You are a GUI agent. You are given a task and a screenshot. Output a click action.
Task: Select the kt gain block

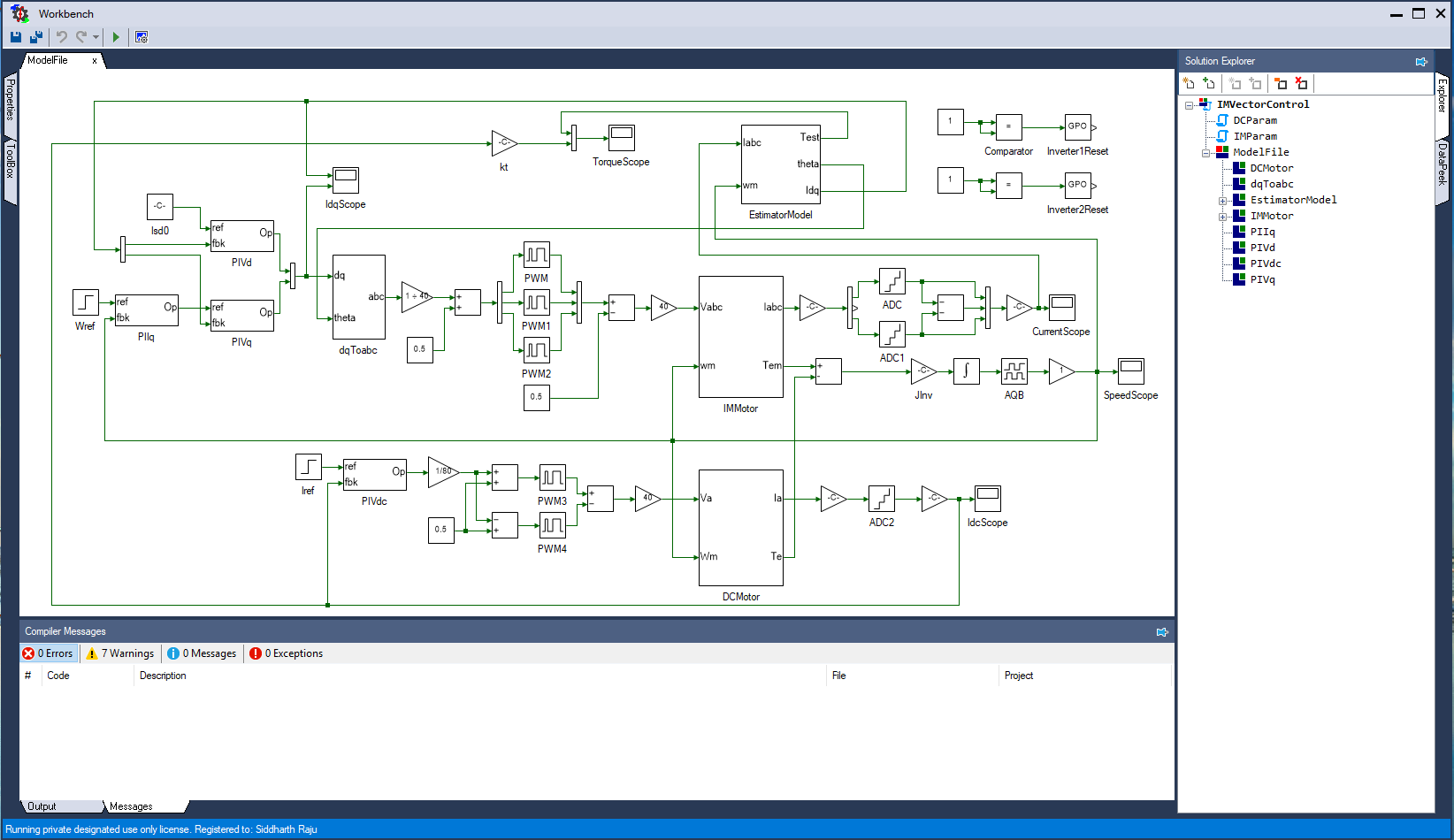pos(504,143)
